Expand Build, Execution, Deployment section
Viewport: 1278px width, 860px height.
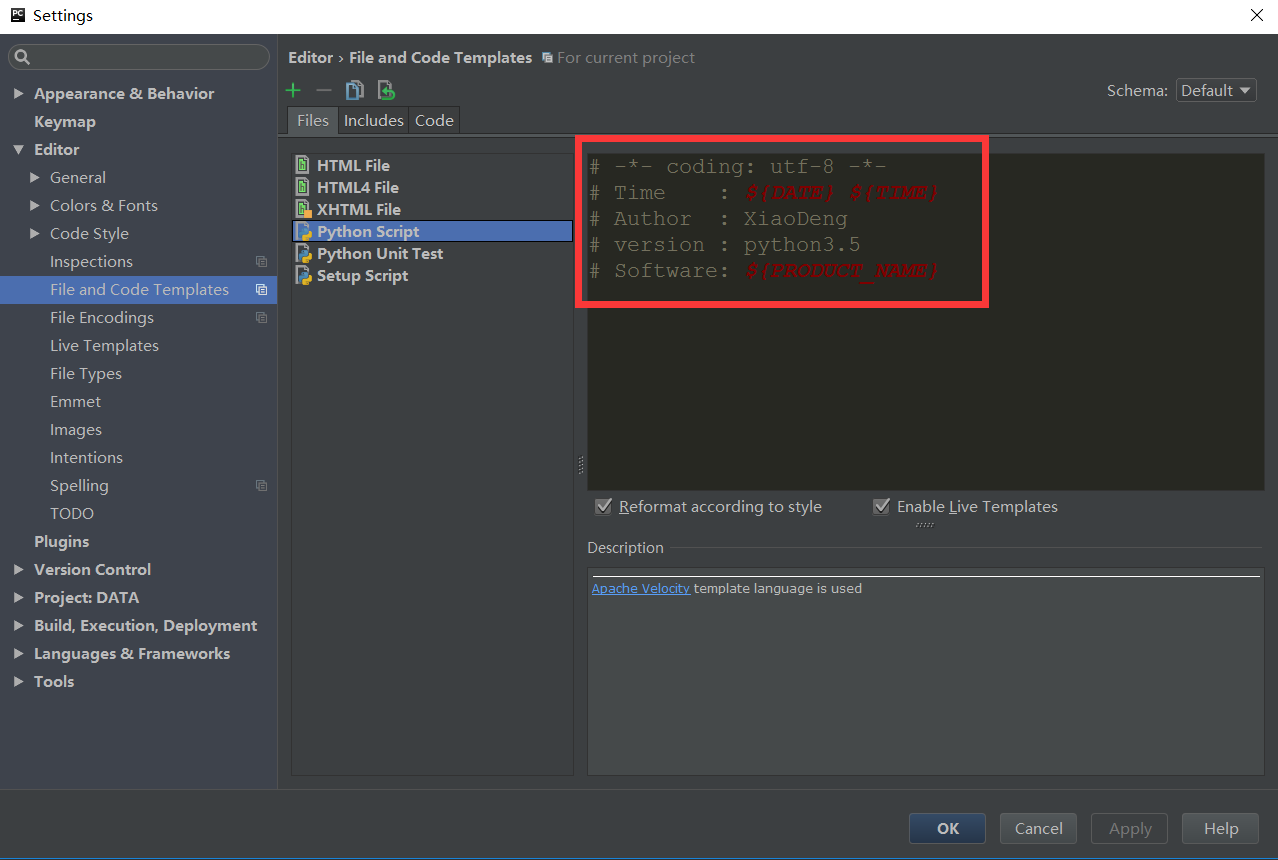click(18, 625)
